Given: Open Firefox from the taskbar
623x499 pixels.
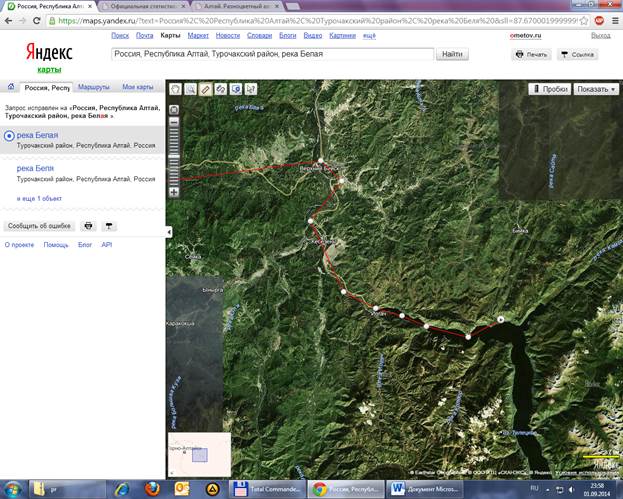Looking at the screenshot, I should pyautogui.click(x=152, y=489).
